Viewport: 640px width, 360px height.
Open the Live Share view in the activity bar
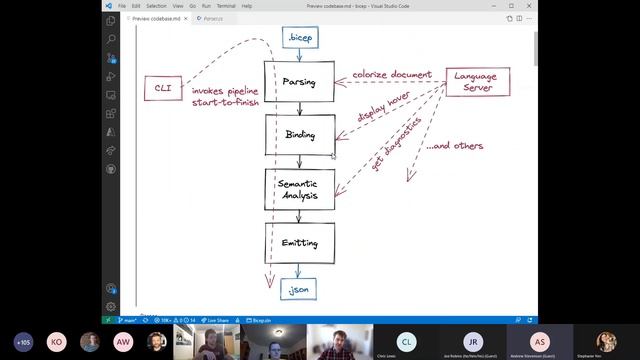coord(111,151)
